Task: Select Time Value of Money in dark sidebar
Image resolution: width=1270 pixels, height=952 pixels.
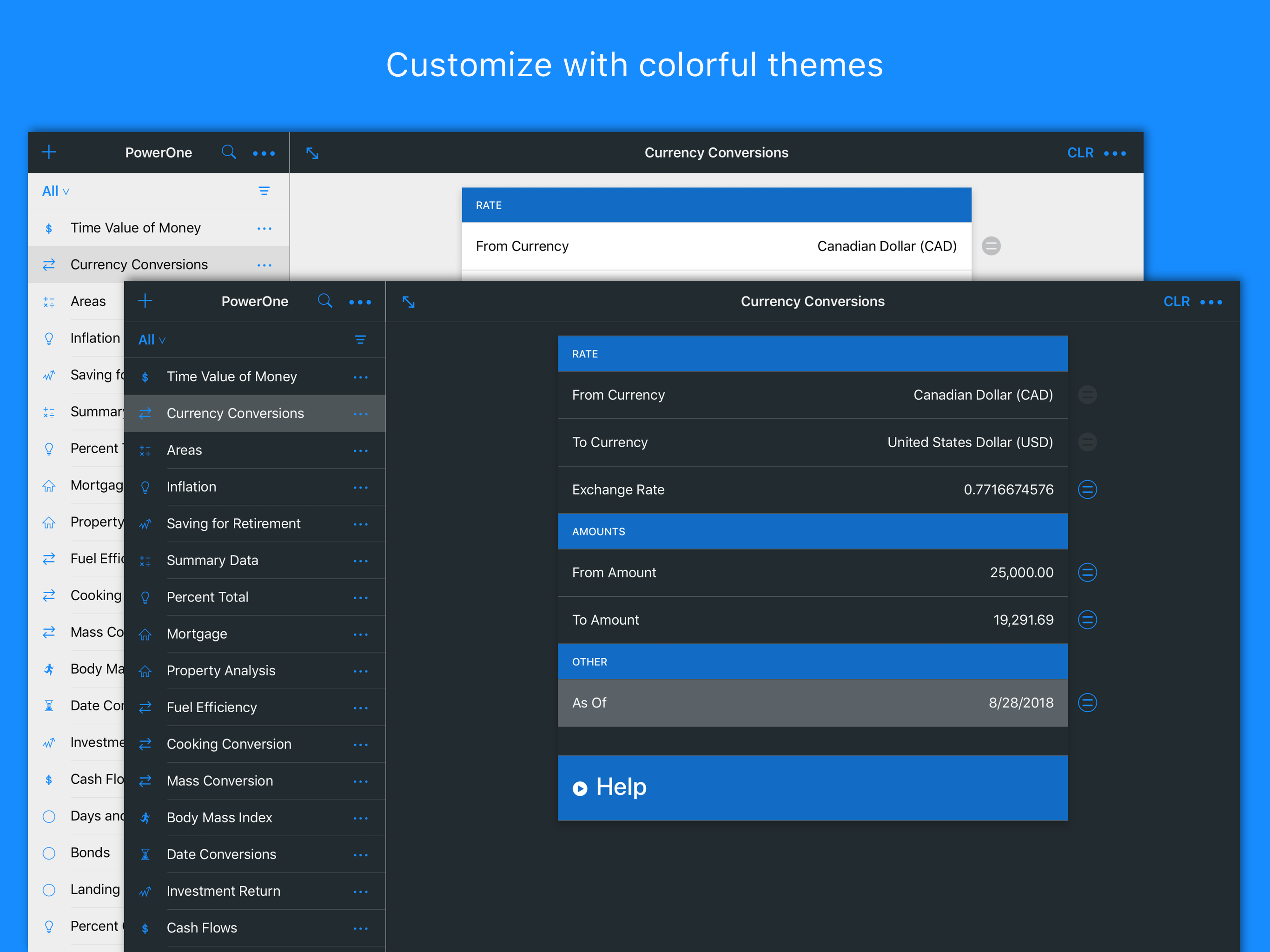Action: point(254,377)
